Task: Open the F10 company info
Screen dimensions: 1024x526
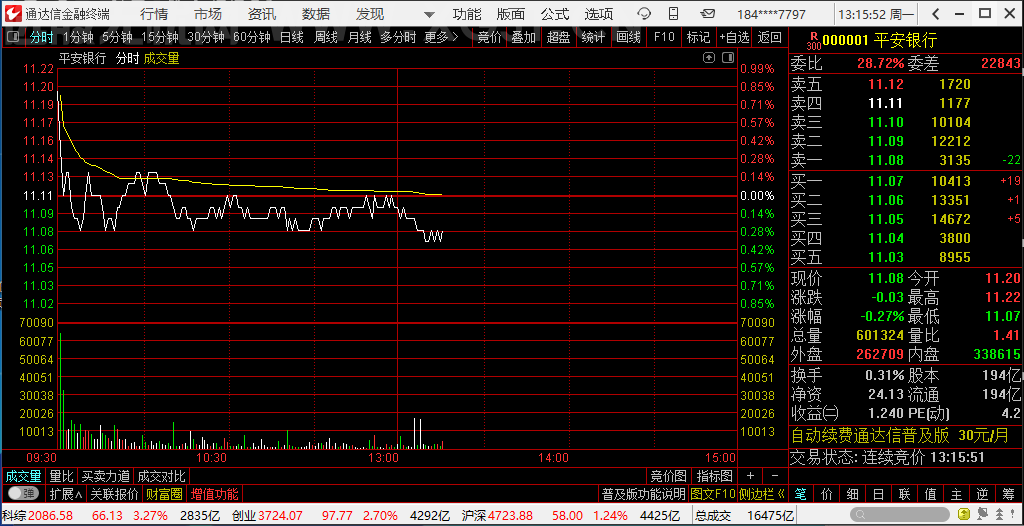Action: pos(664,37)
